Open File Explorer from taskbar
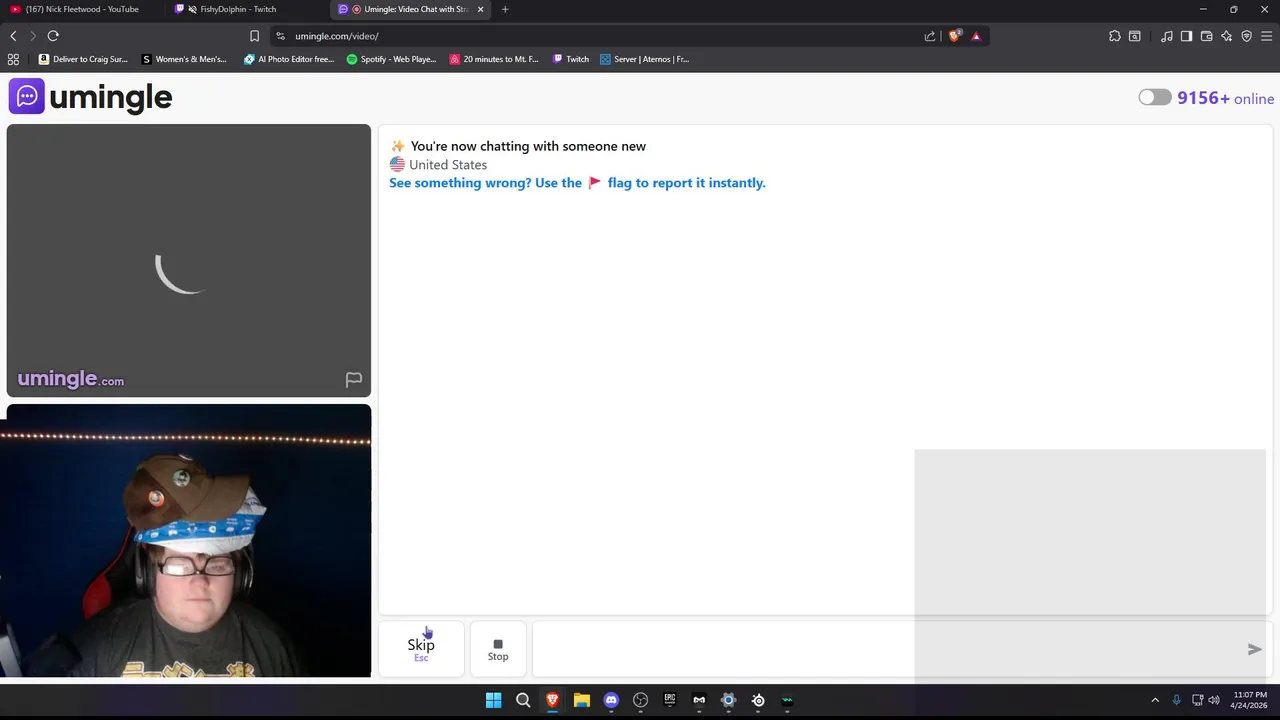This screenshot has width=1280, height=720. pos(581,700)
